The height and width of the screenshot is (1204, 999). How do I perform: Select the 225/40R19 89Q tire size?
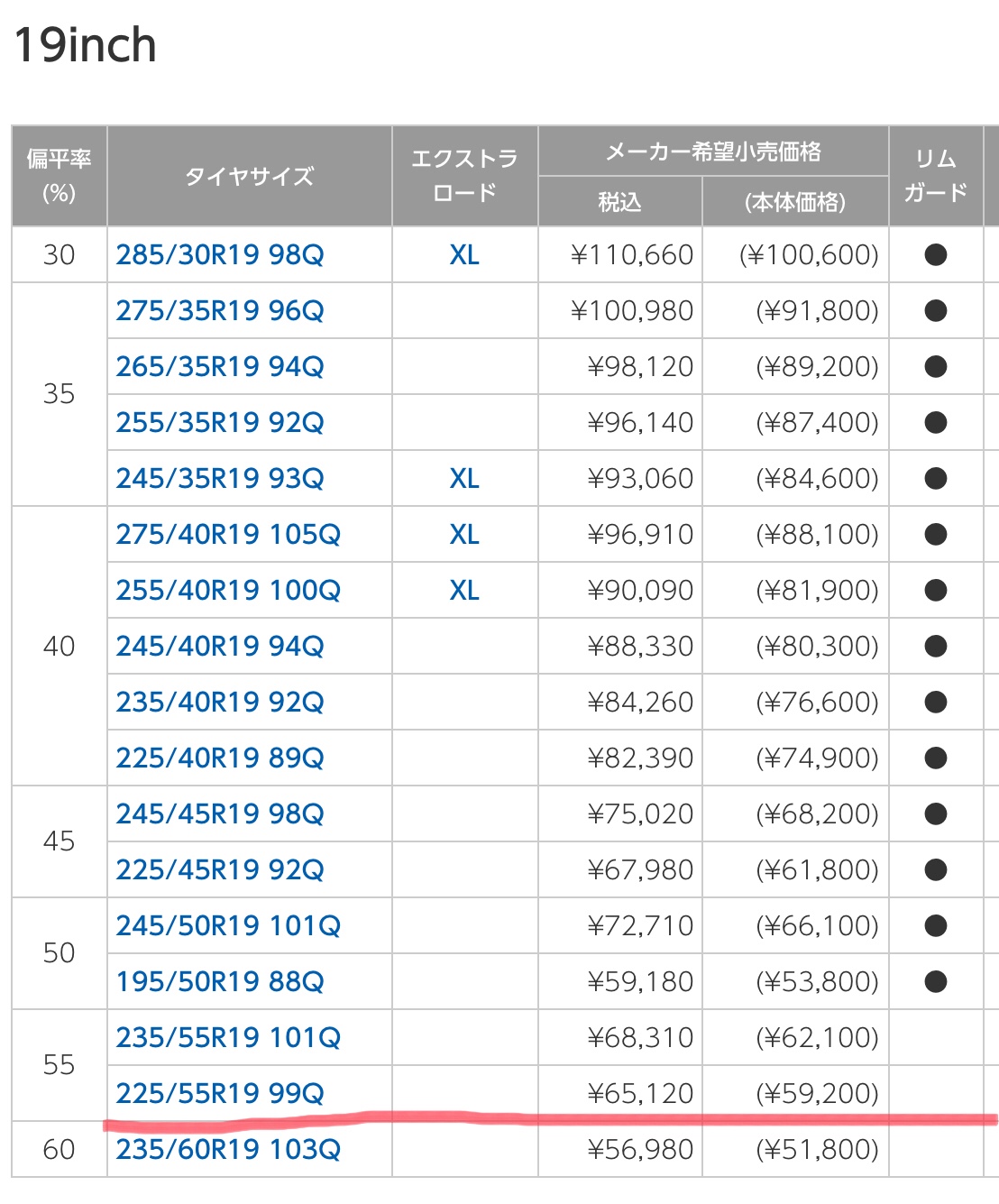coord(219,758)
